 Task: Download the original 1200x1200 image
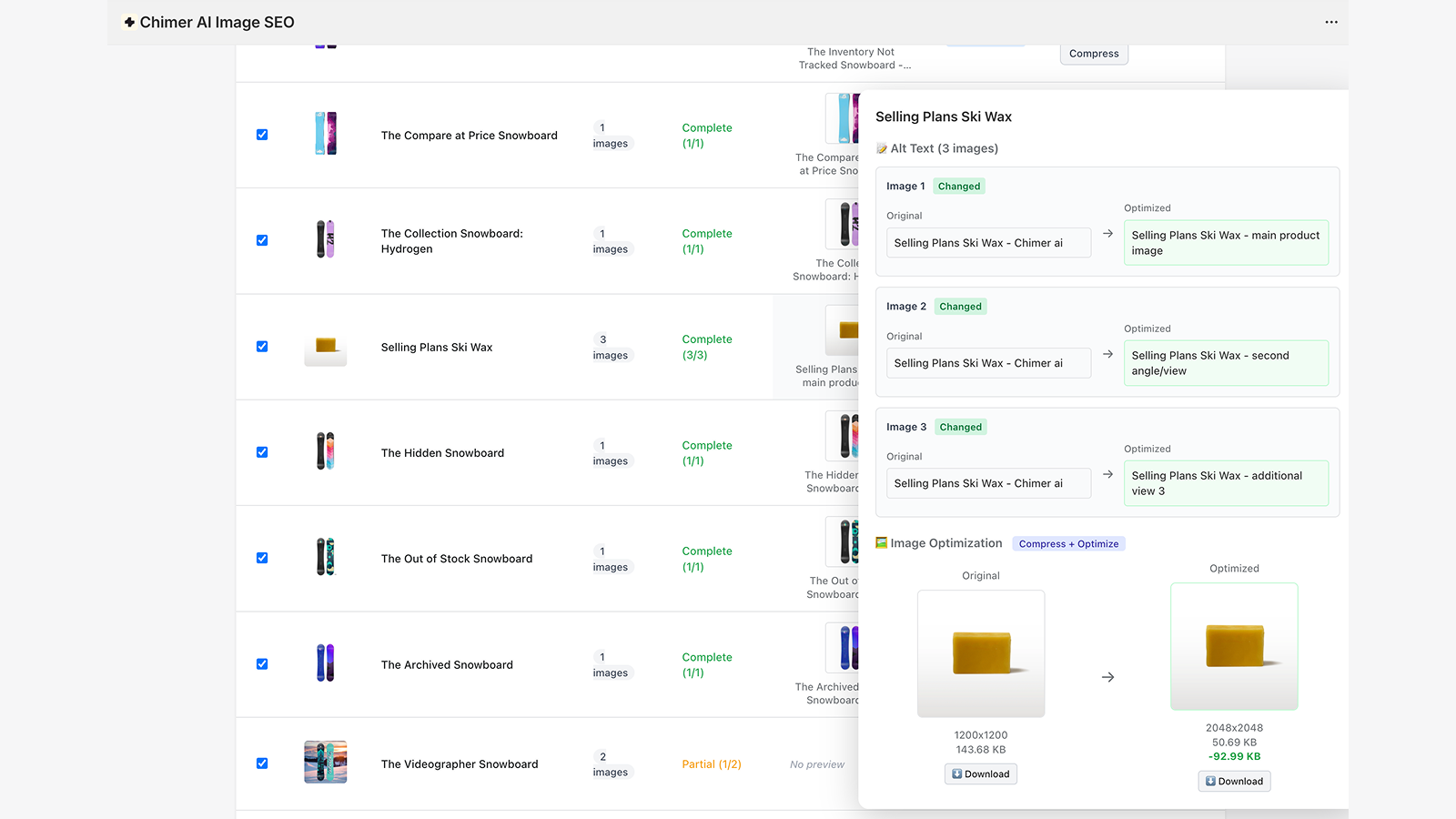980,774
